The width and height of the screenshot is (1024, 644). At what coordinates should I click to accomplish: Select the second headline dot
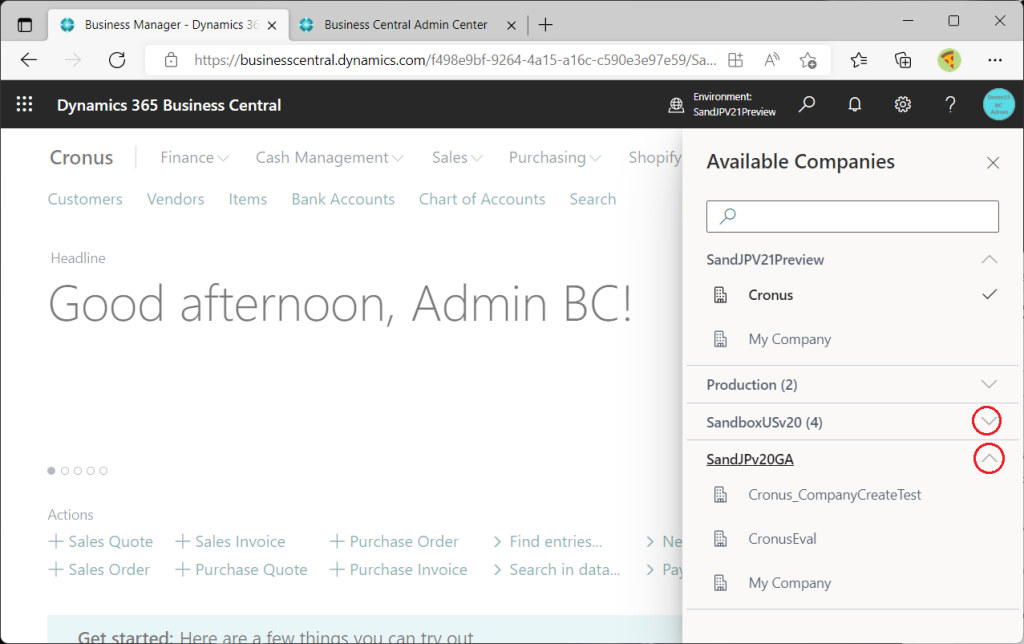coord(65,470)
